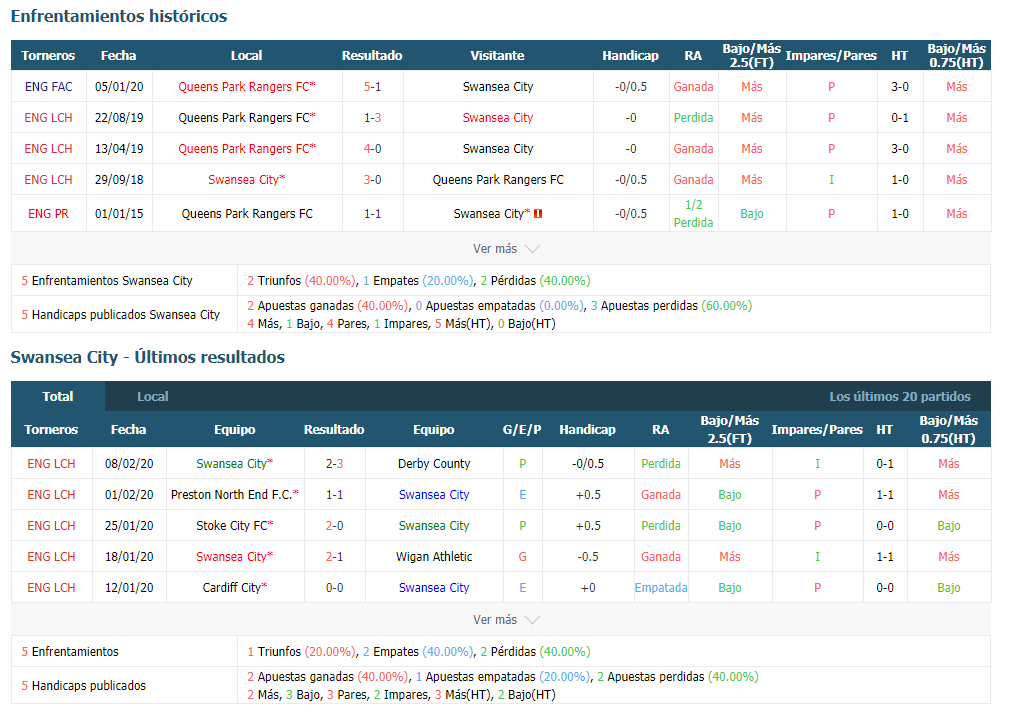Click 'Resultado' header in latest results table

pos(334,429)
